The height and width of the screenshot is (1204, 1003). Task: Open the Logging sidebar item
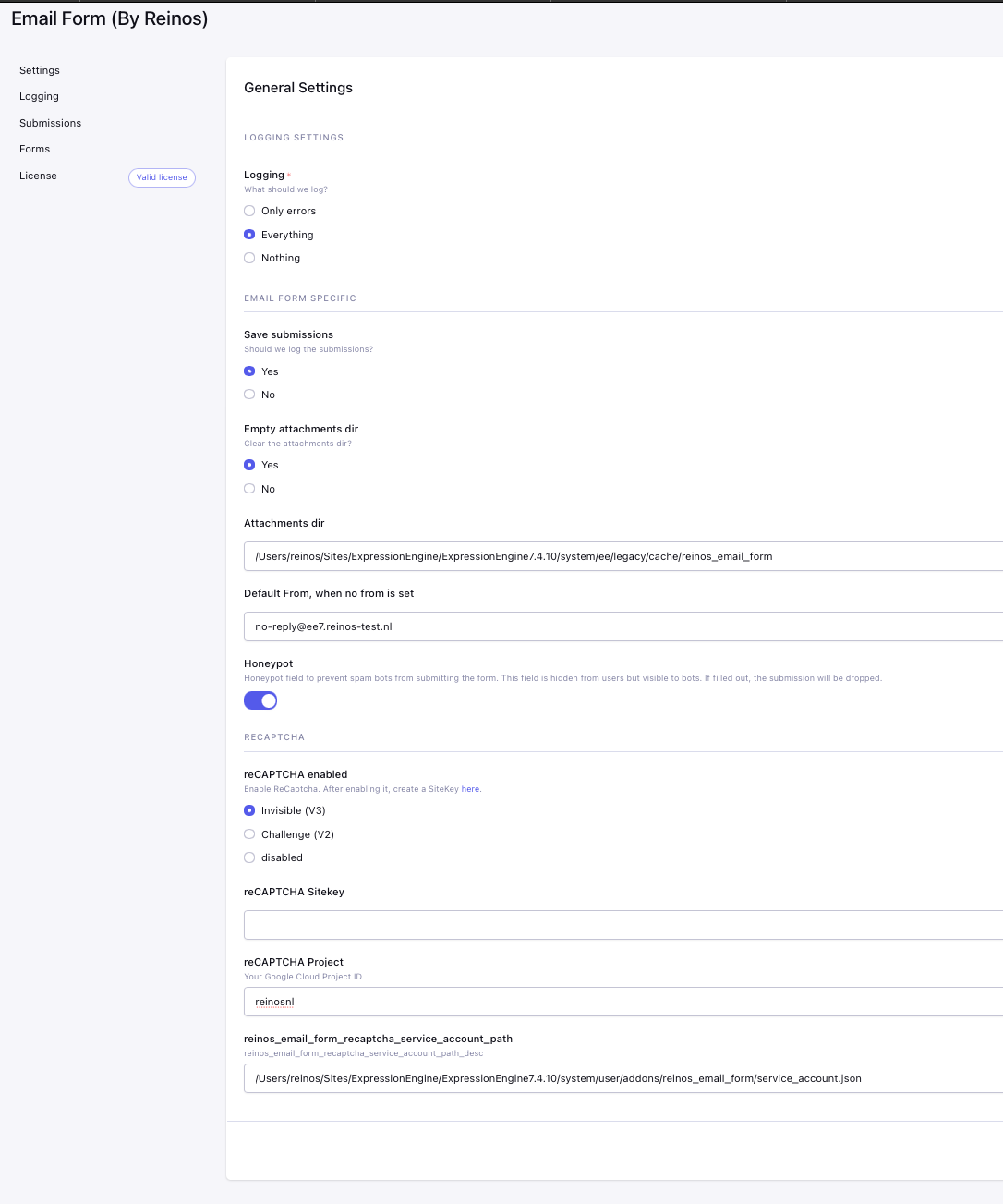tap(39, 96)
